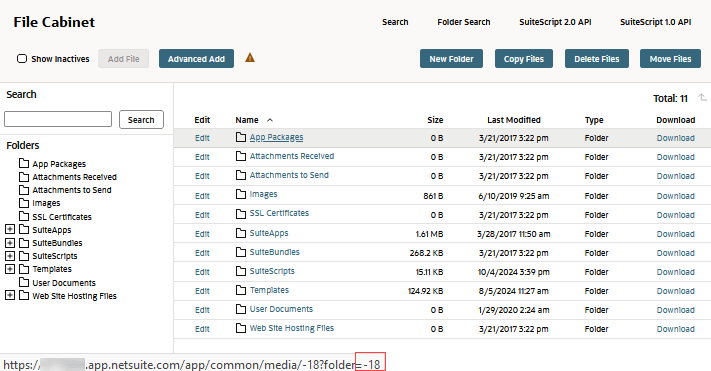
Task: Click the up arrow icon next to Total: 11
Action: [x=702, y=97]
